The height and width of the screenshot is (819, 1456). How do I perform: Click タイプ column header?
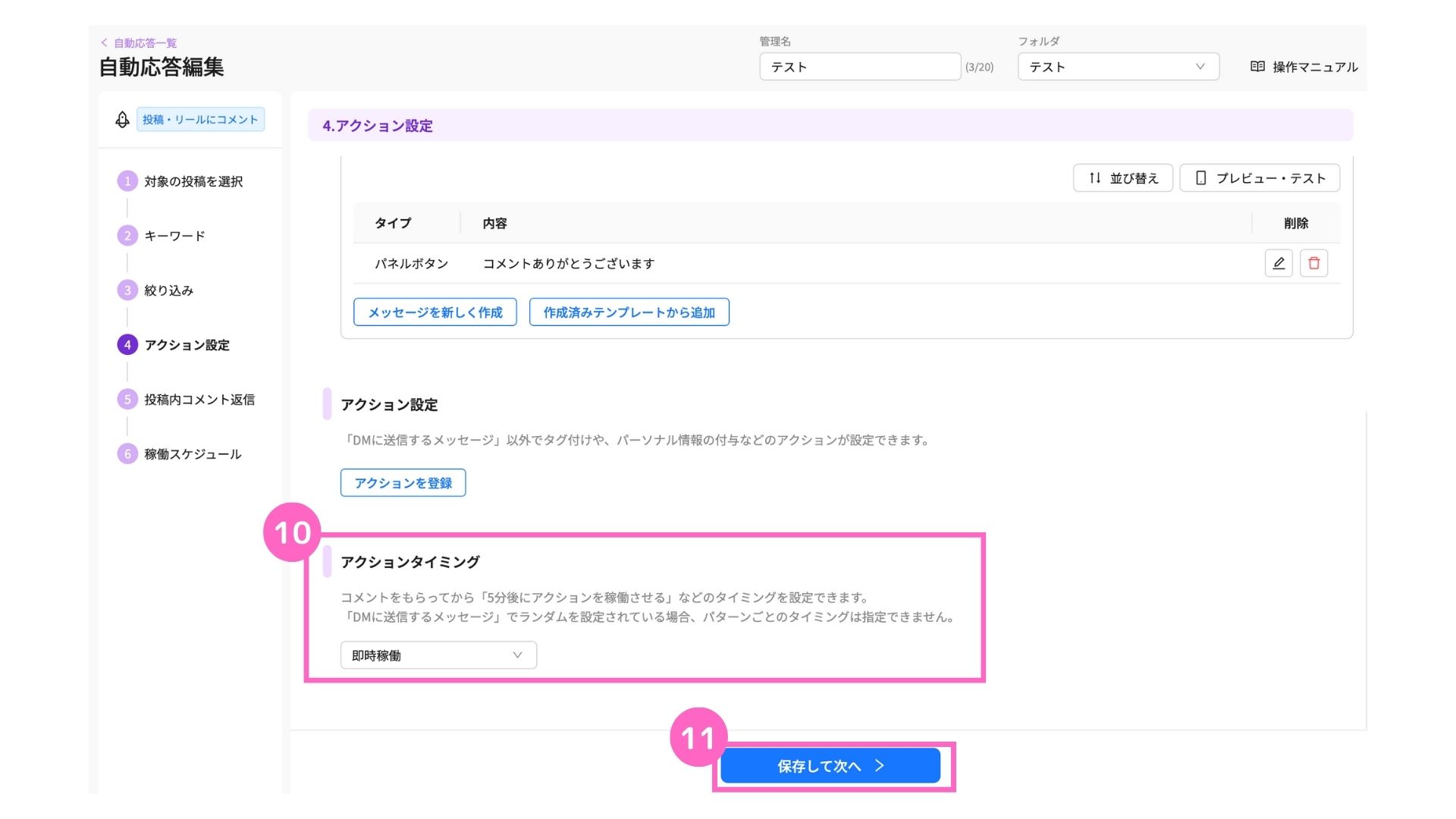(x=393, y=223)
